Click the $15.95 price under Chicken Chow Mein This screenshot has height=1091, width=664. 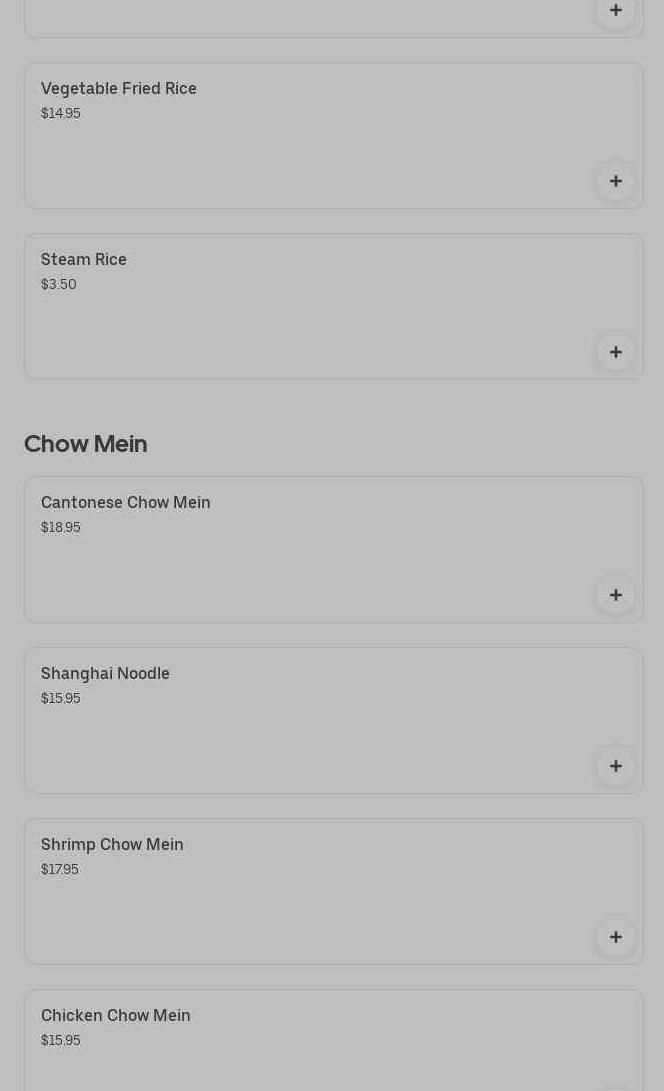pyautogui.click(x=61, y=1041)
